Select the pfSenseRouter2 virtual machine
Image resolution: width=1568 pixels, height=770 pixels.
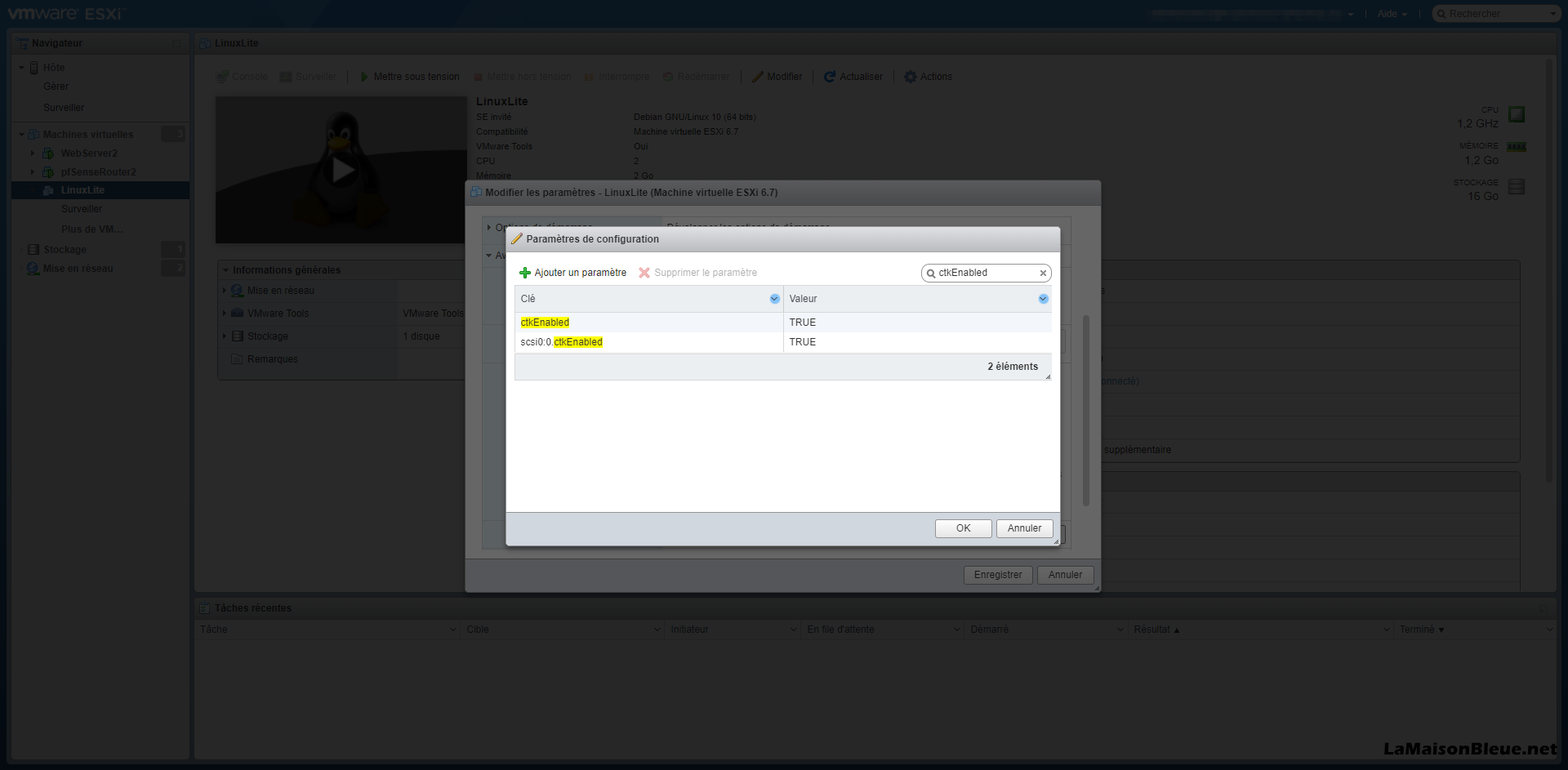pos(98,172)
